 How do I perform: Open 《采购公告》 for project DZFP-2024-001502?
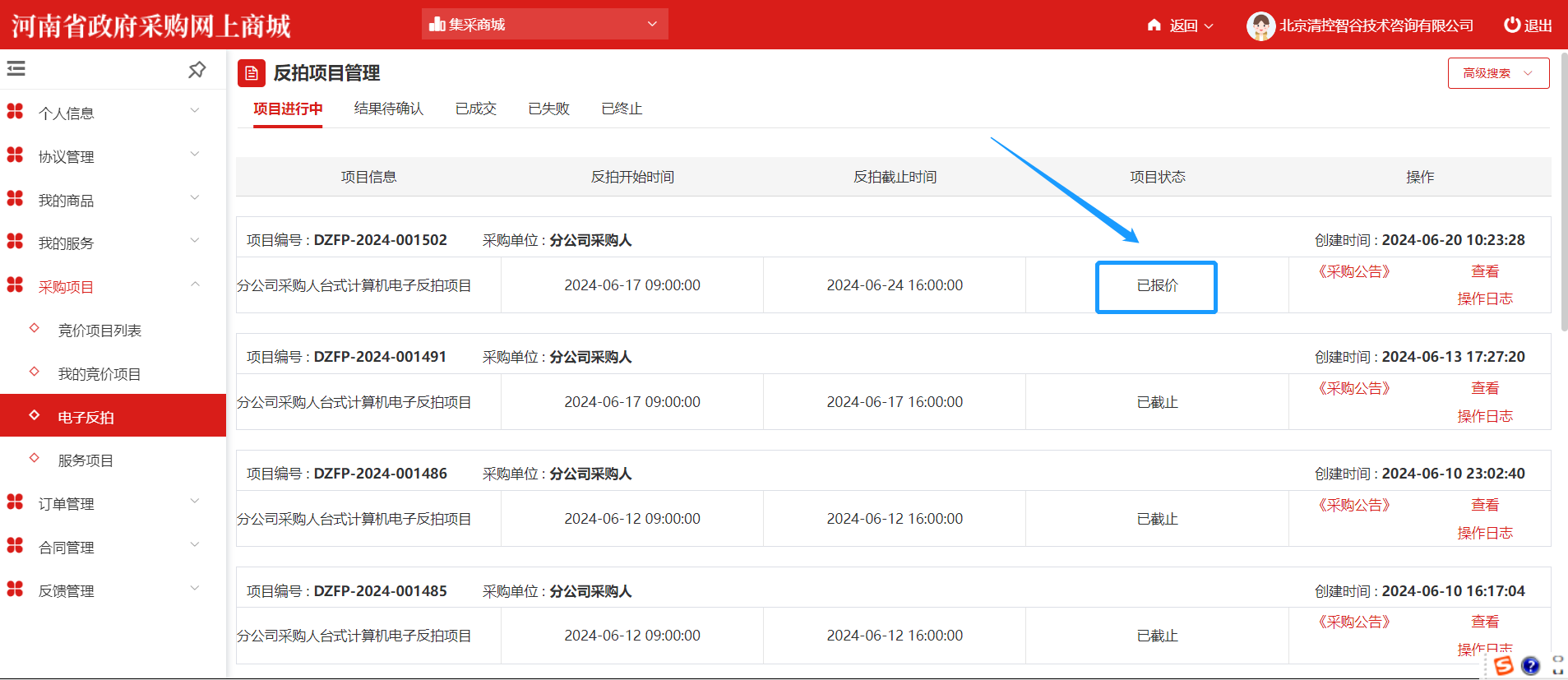click(1354, 271)
